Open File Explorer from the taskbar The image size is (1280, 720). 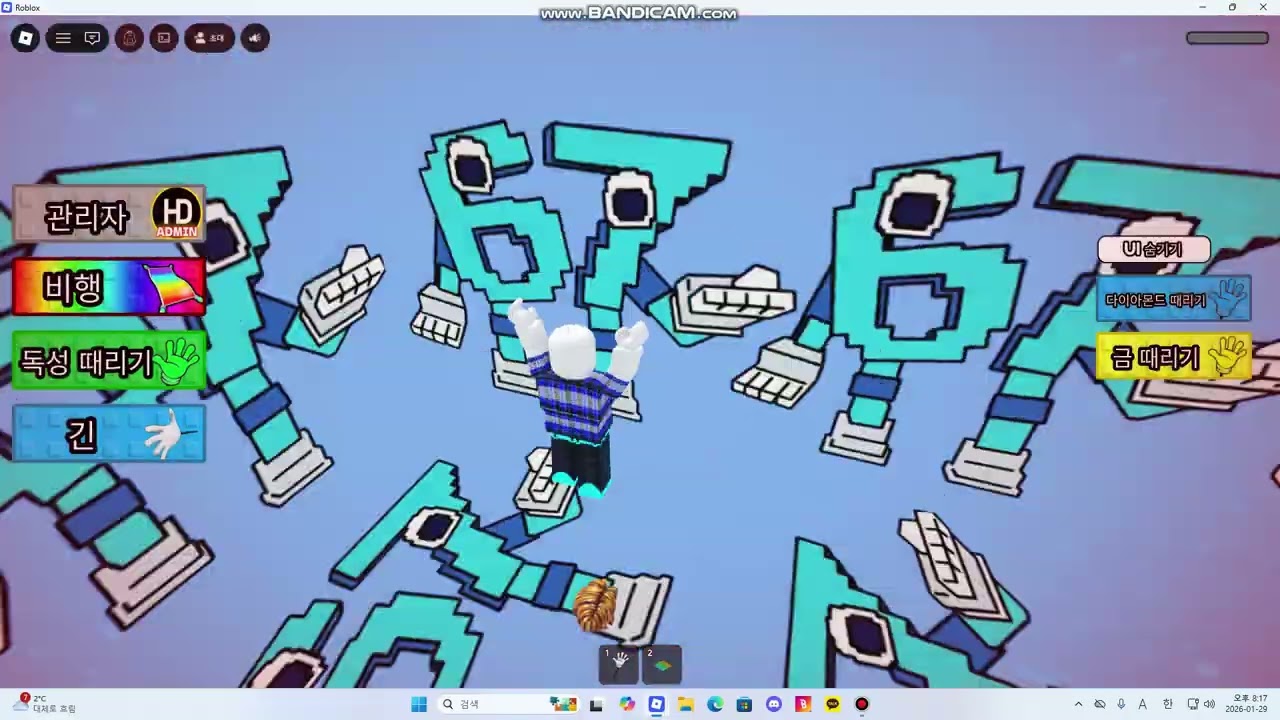[x=686, y=704]
